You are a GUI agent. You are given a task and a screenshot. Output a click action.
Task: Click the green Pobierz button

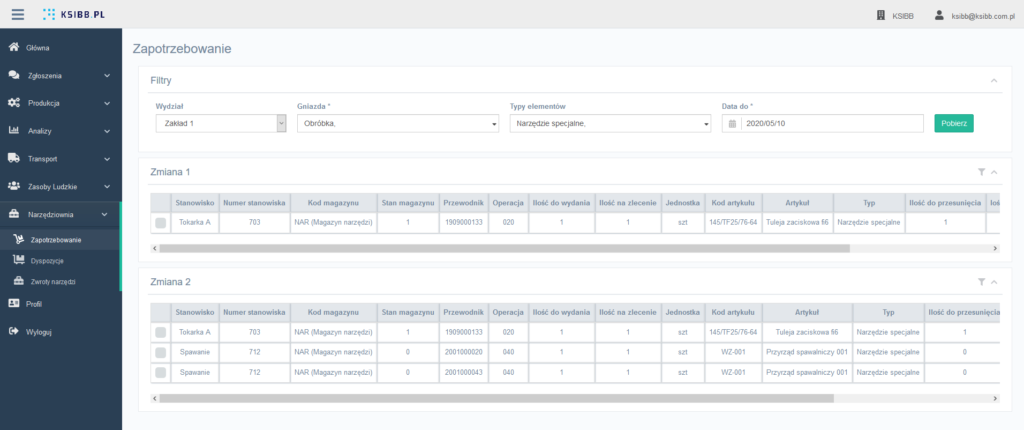pyautogui.click(x=953, y=123)
